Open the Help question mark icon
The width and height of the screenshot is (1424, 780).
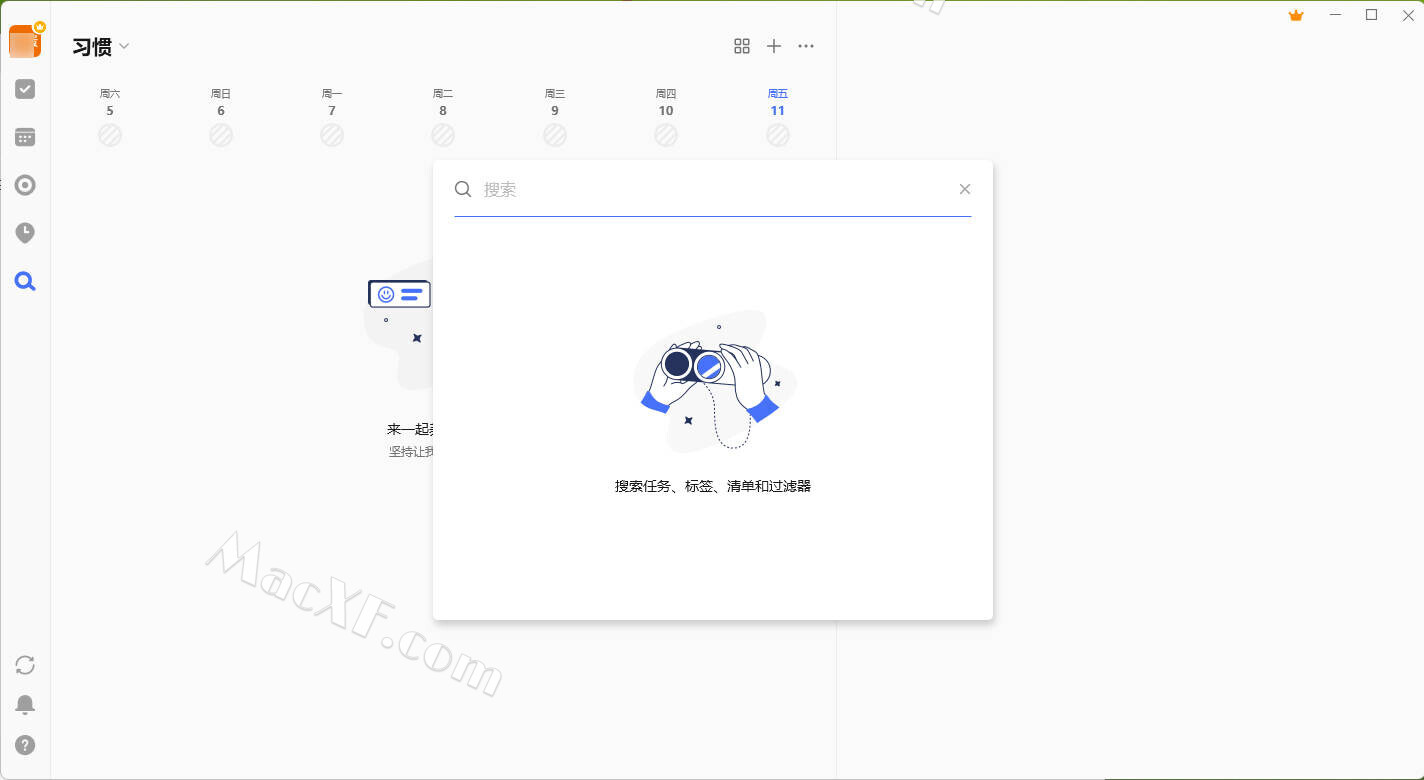(x=25, y=745)
